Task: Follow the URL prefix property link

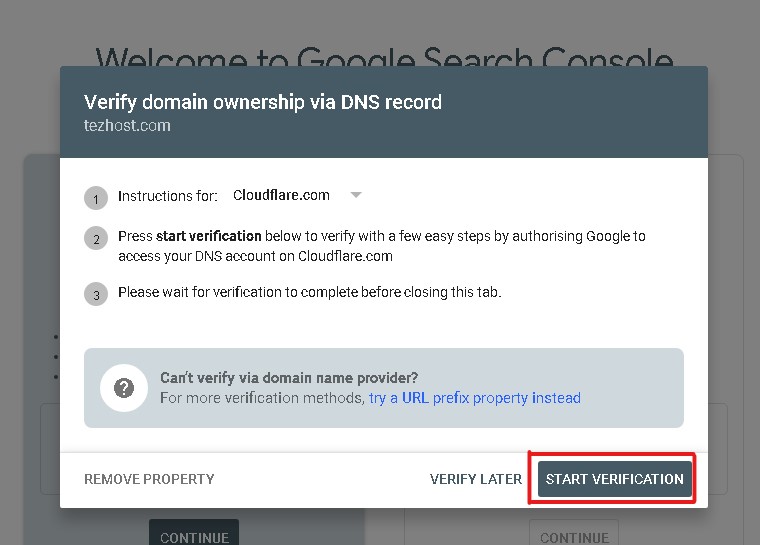Action: 475,398
